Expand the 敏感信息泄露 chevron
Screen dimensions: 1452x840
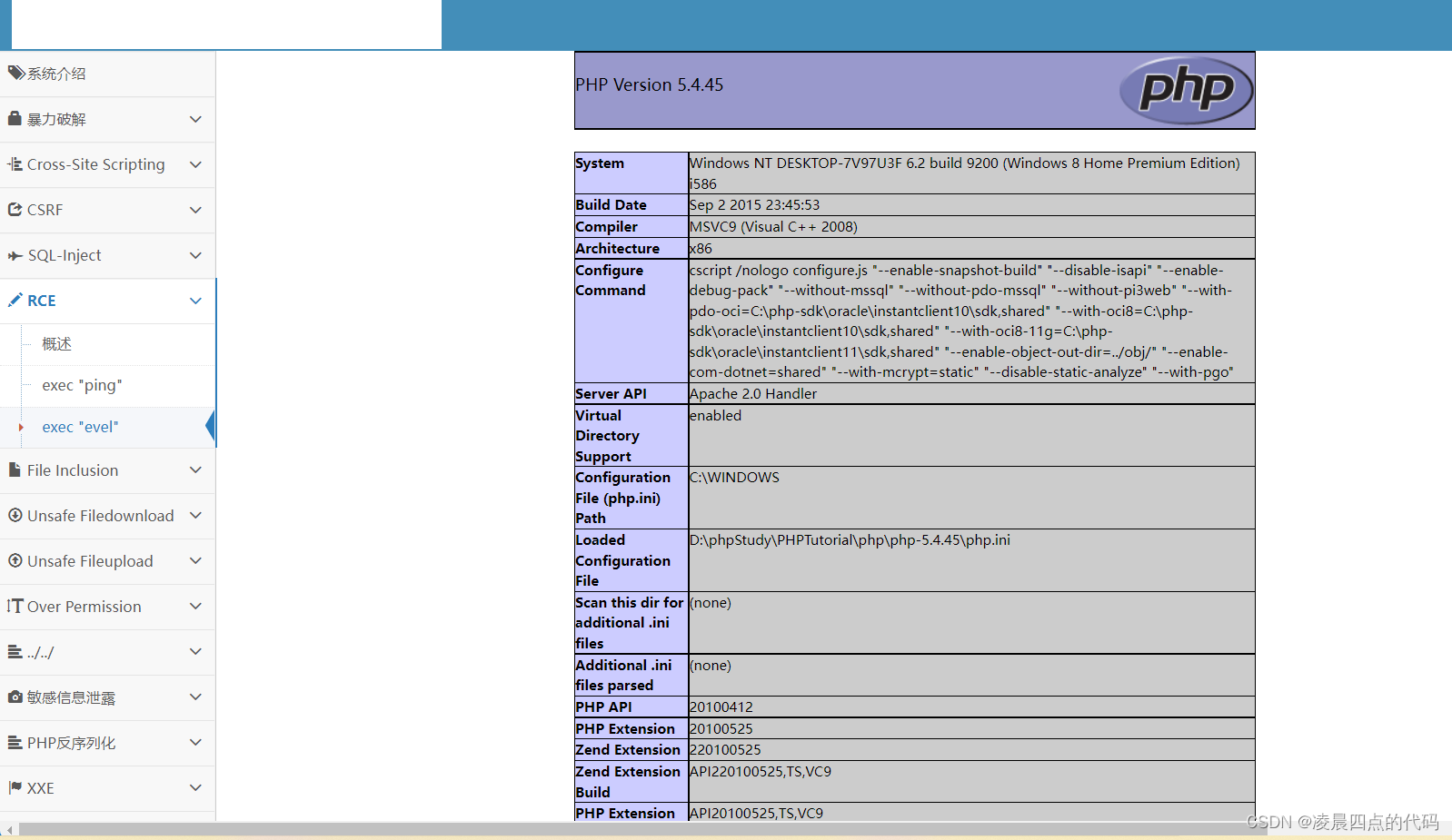[195, 697]
